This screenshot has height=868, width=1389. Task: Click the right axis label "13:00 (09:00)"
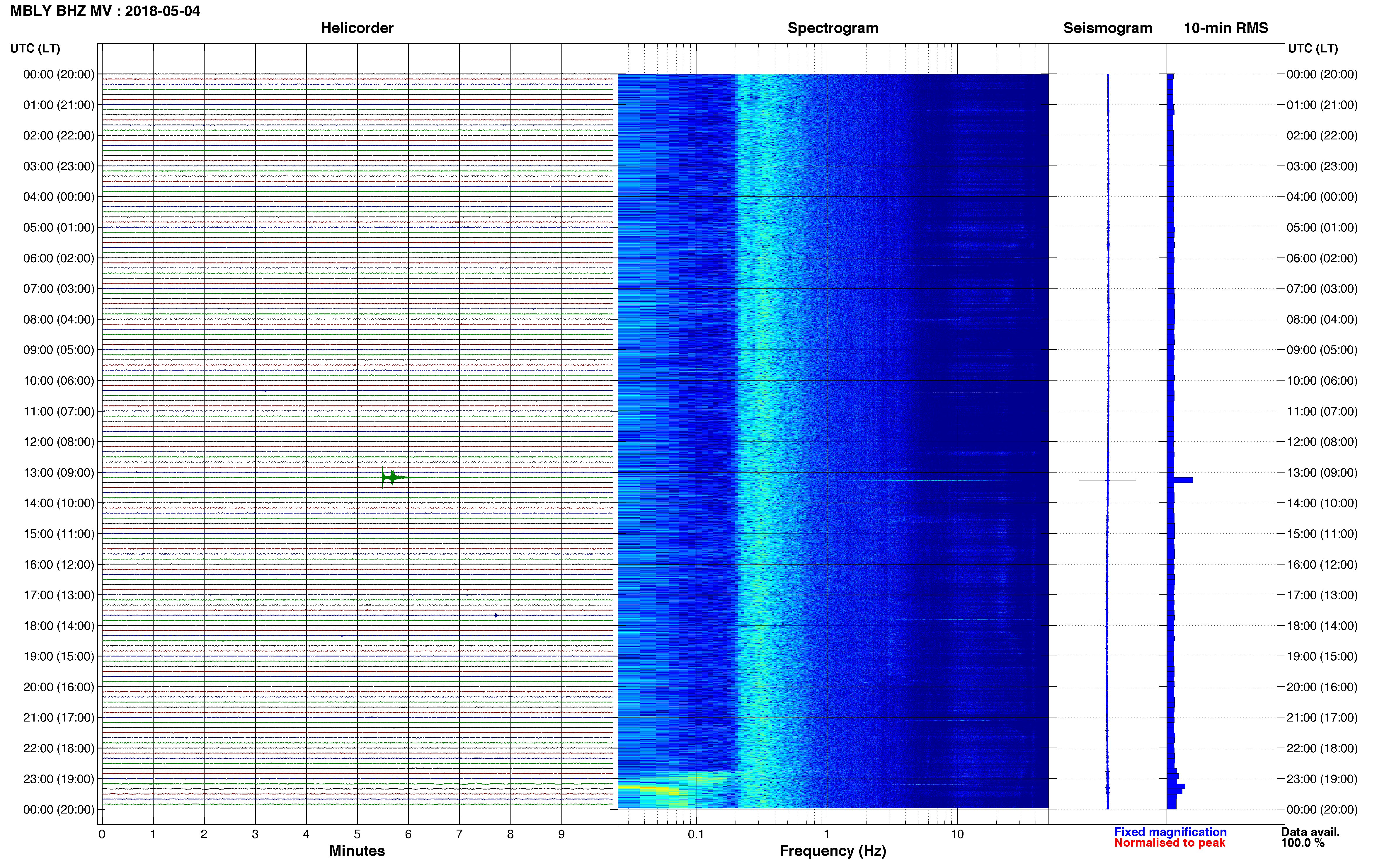click(x=1322, y=473)
